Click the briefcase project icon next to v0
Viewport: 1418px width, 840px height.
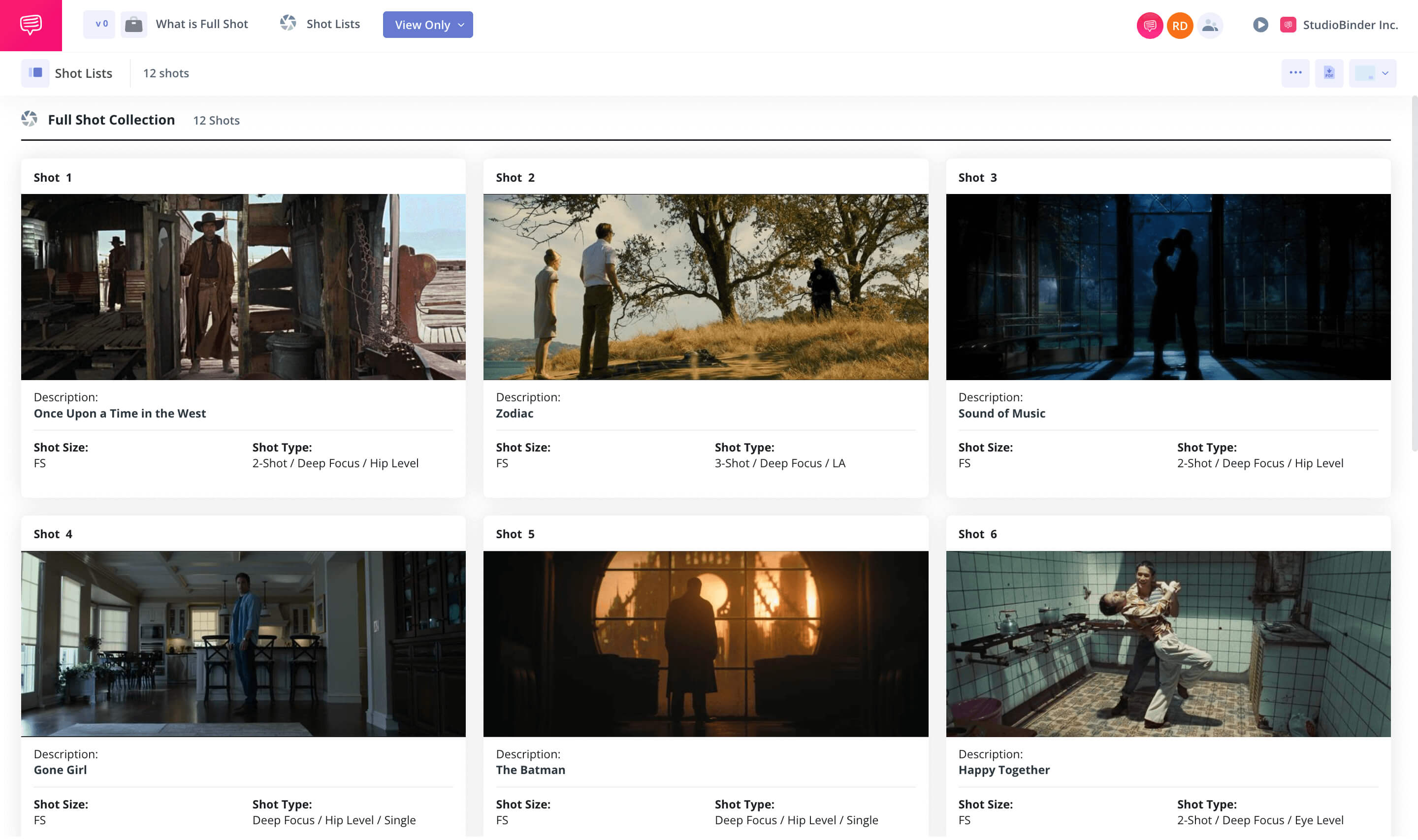pyautogui.click(x=134, y=24)
